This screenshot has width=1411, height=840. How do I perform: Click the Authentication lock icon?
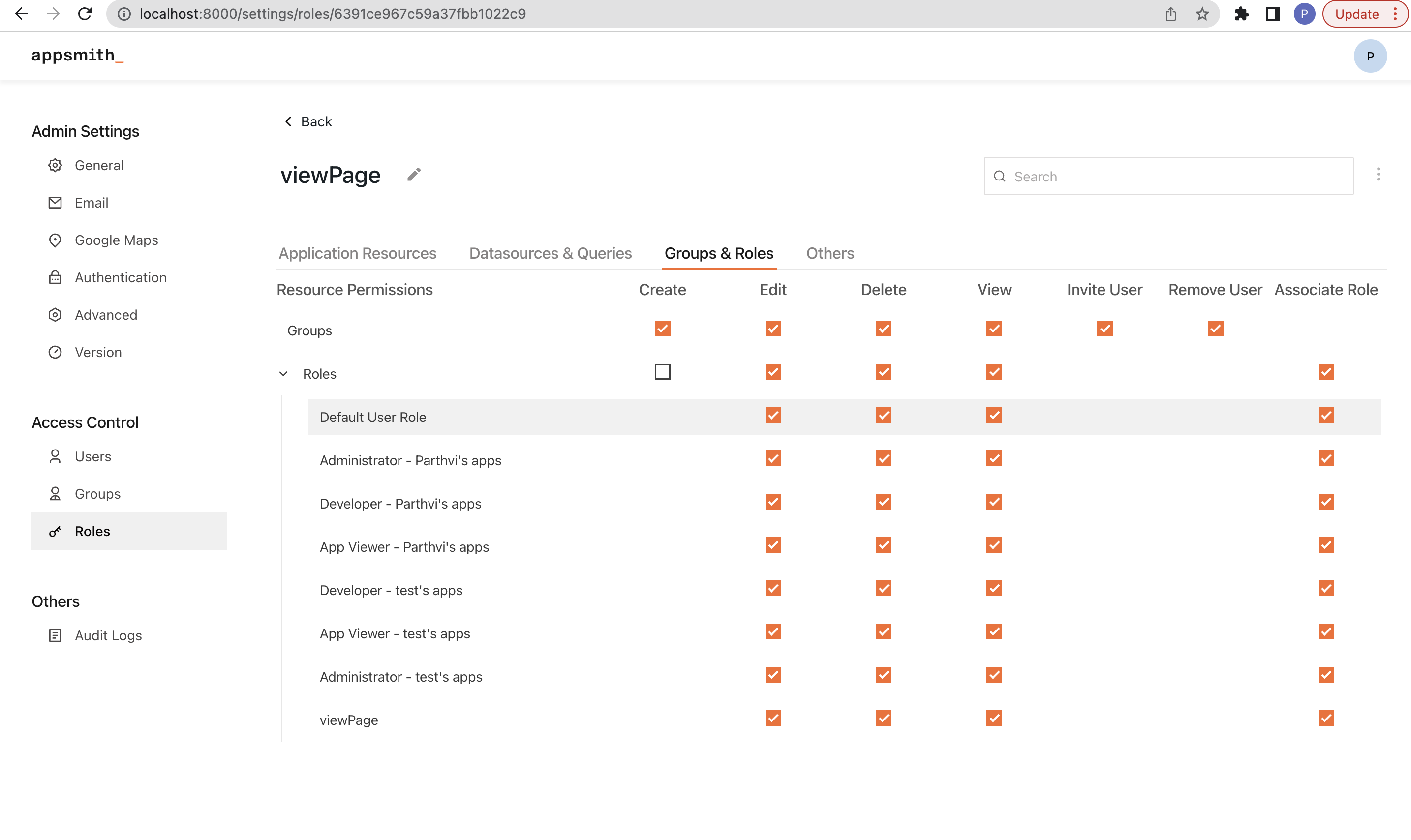click(55, 277)
